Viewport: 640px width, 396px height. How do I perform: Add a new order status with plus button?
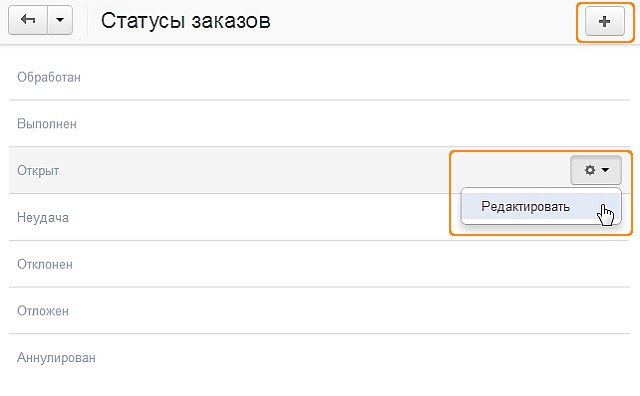coord(604,21)
